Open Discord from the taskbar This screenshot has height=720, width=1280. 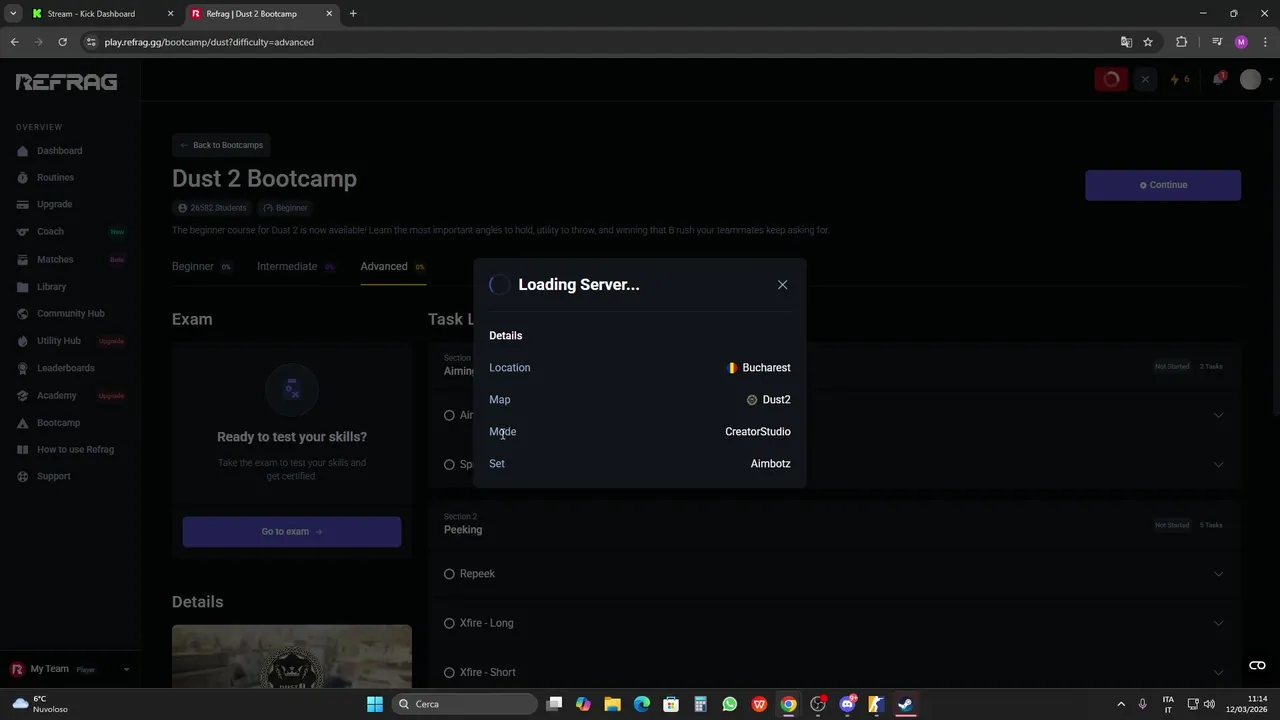[847, 704]
